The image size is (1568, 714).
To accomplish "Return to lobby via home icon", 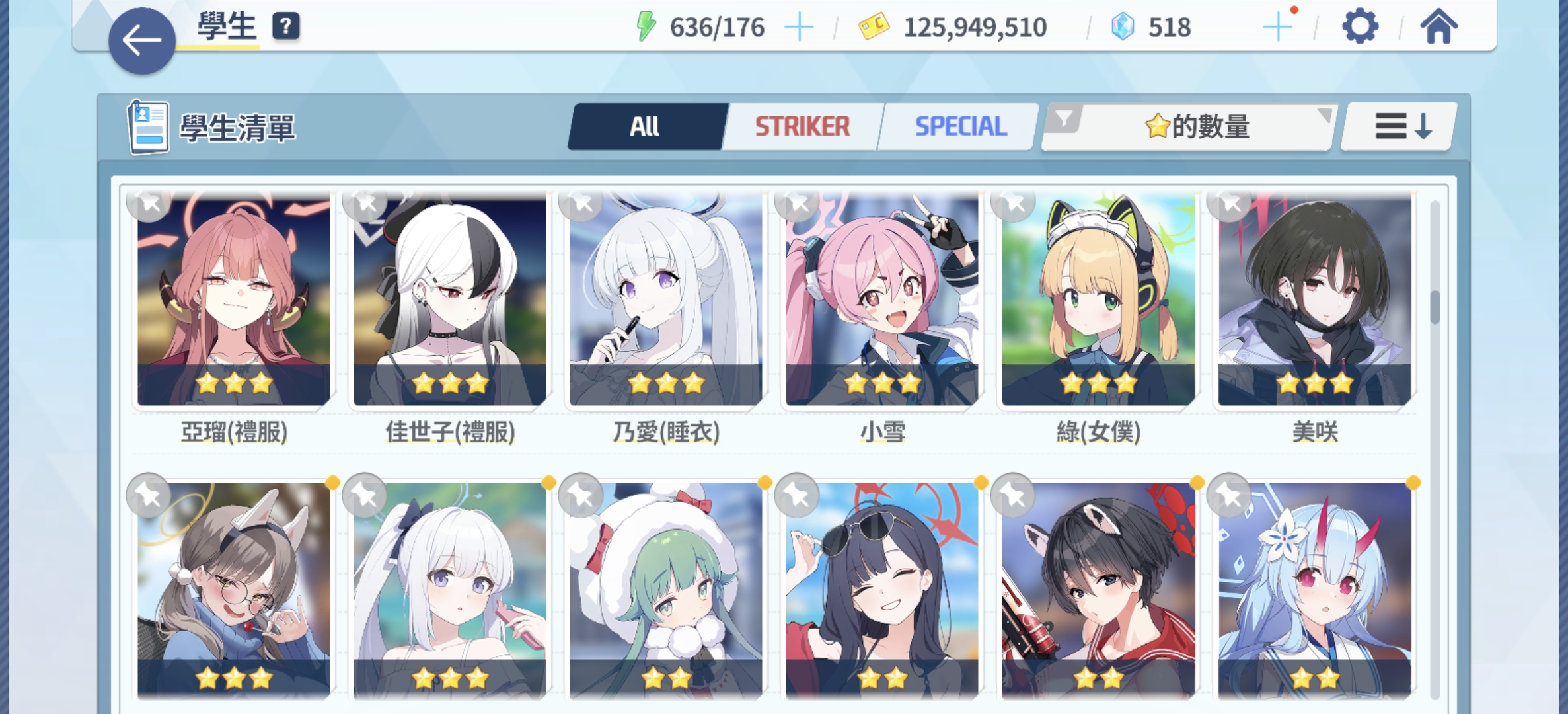I will [1438, 26].
